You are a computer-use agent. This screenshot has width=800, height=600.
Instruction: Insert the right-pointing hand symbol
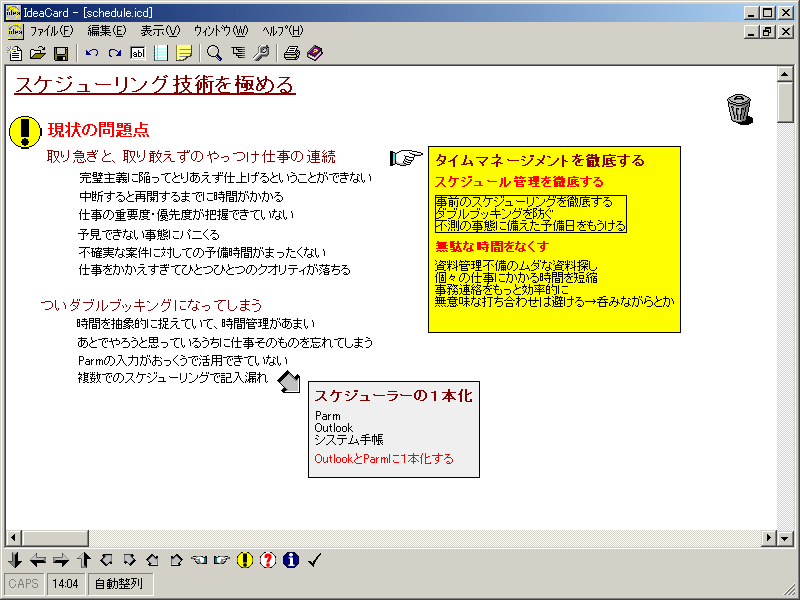click(x=222, y=560)
